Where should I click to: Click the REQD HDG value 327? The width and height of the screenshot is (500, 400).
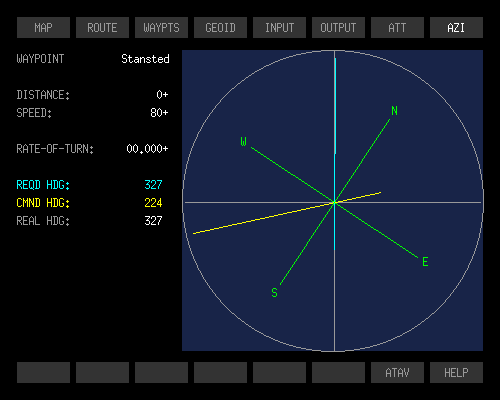153,185
